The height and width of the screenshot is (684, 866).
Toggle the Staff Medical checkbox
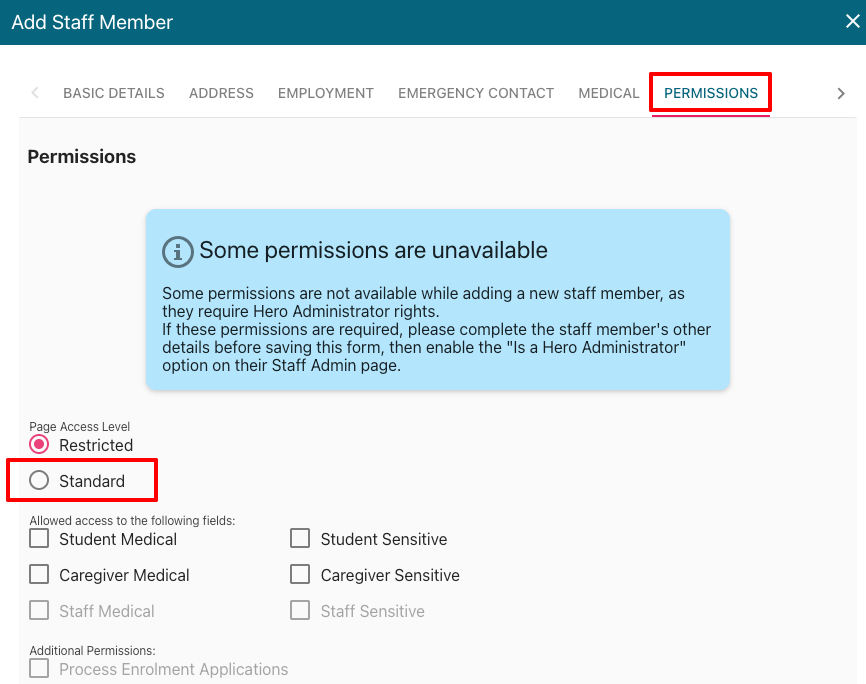(40, 611)
